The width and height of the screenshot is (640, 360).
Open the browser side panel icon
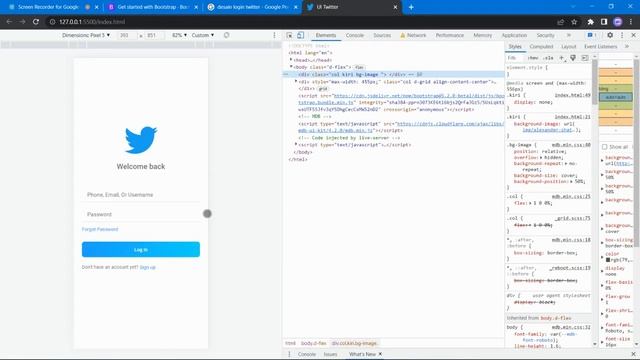[x=604, y=22]
